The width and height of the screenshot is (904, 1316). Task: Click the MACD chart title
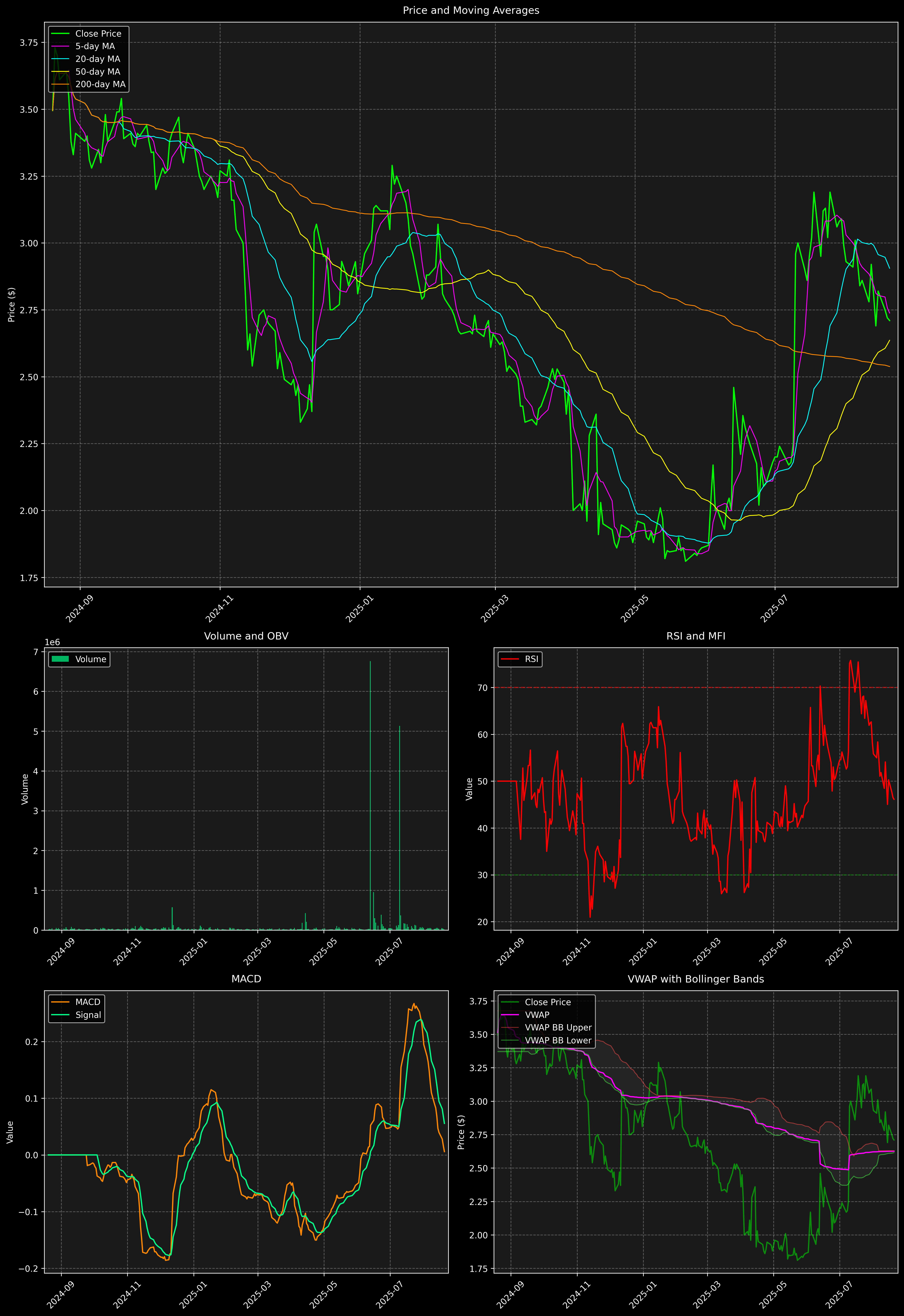point(246,979)
